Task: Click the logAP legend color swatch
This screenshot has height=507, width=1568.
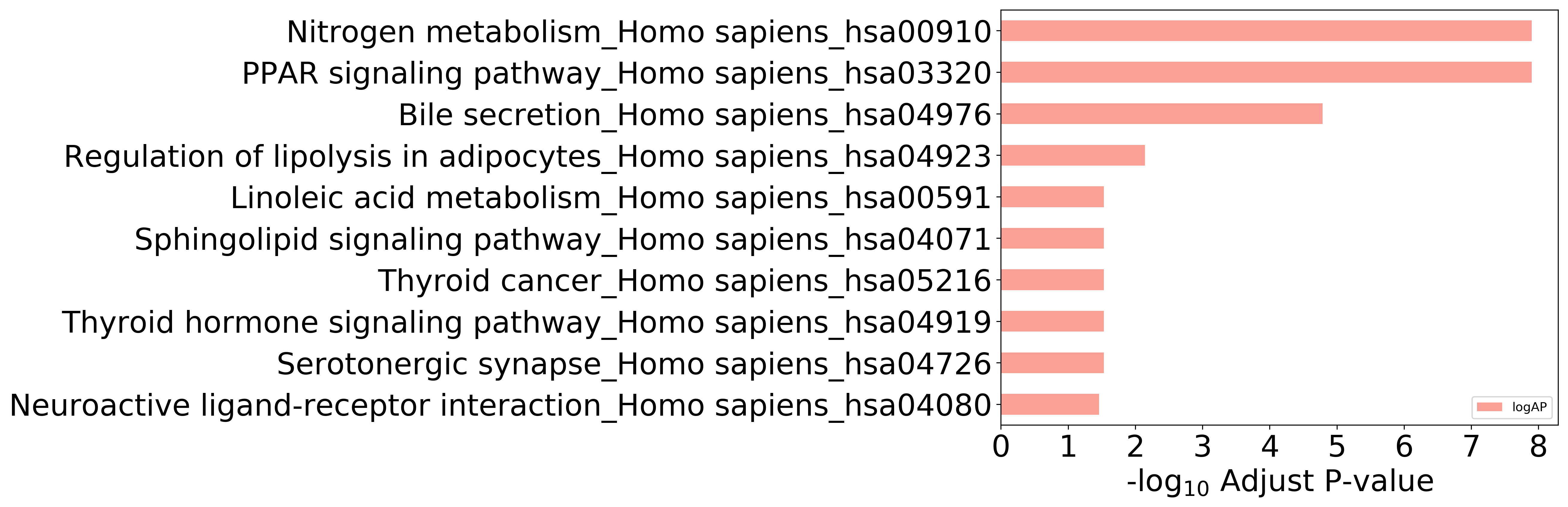Action: tap(1489, 407)
